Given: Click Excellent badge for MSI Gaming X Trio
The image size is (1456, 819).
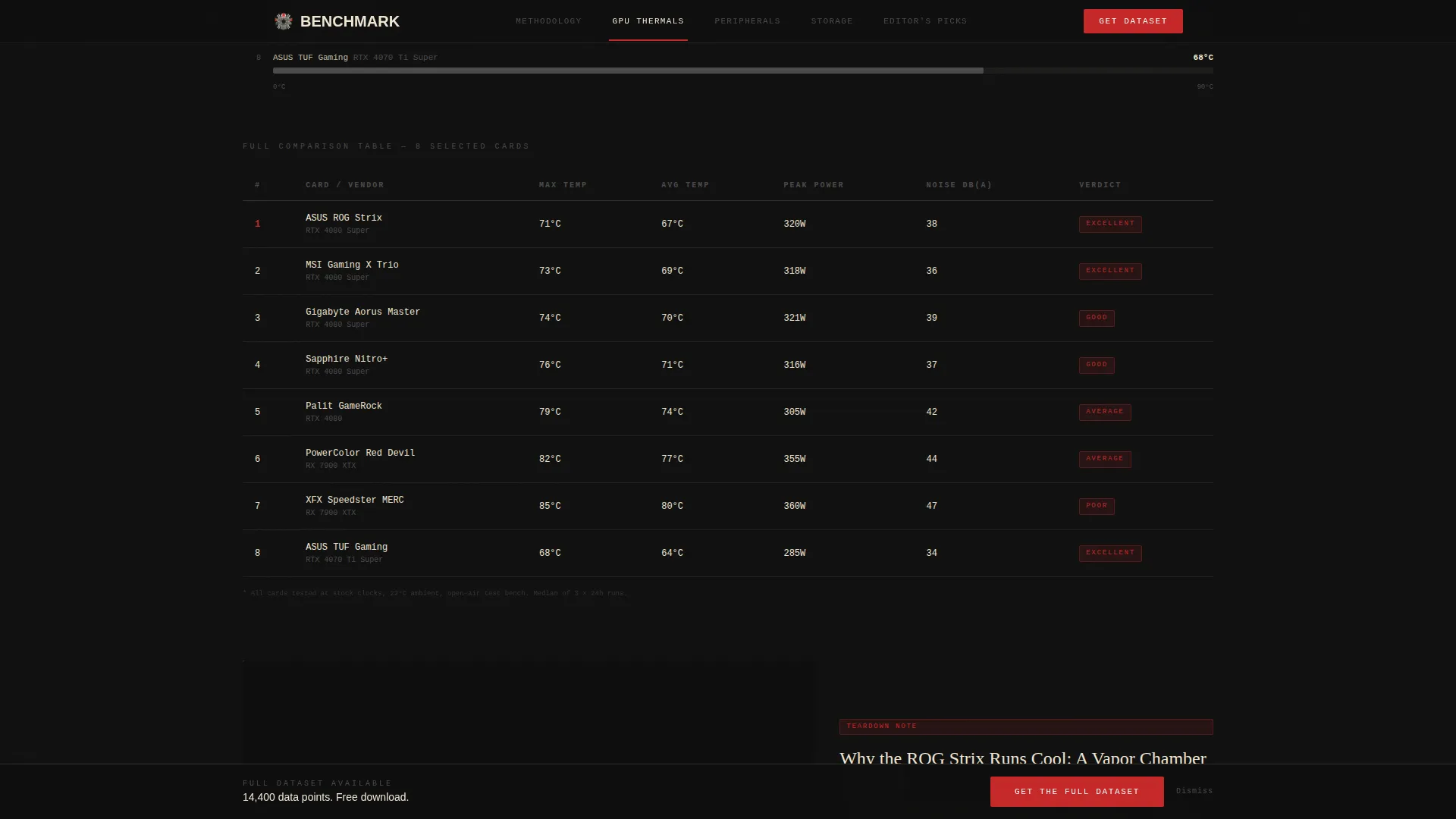Looking at the screenshot, I should pos(1110,271).
